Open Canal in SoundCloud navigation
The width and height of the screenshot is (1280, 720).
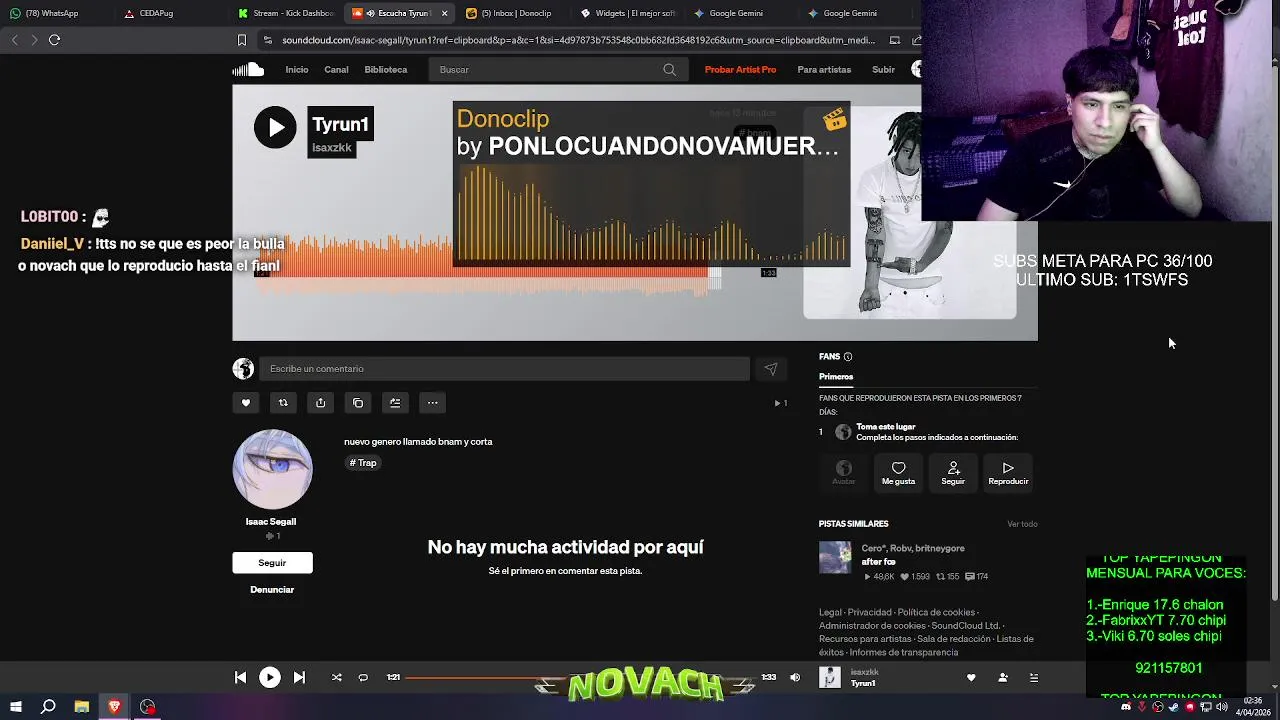(336, 70)
